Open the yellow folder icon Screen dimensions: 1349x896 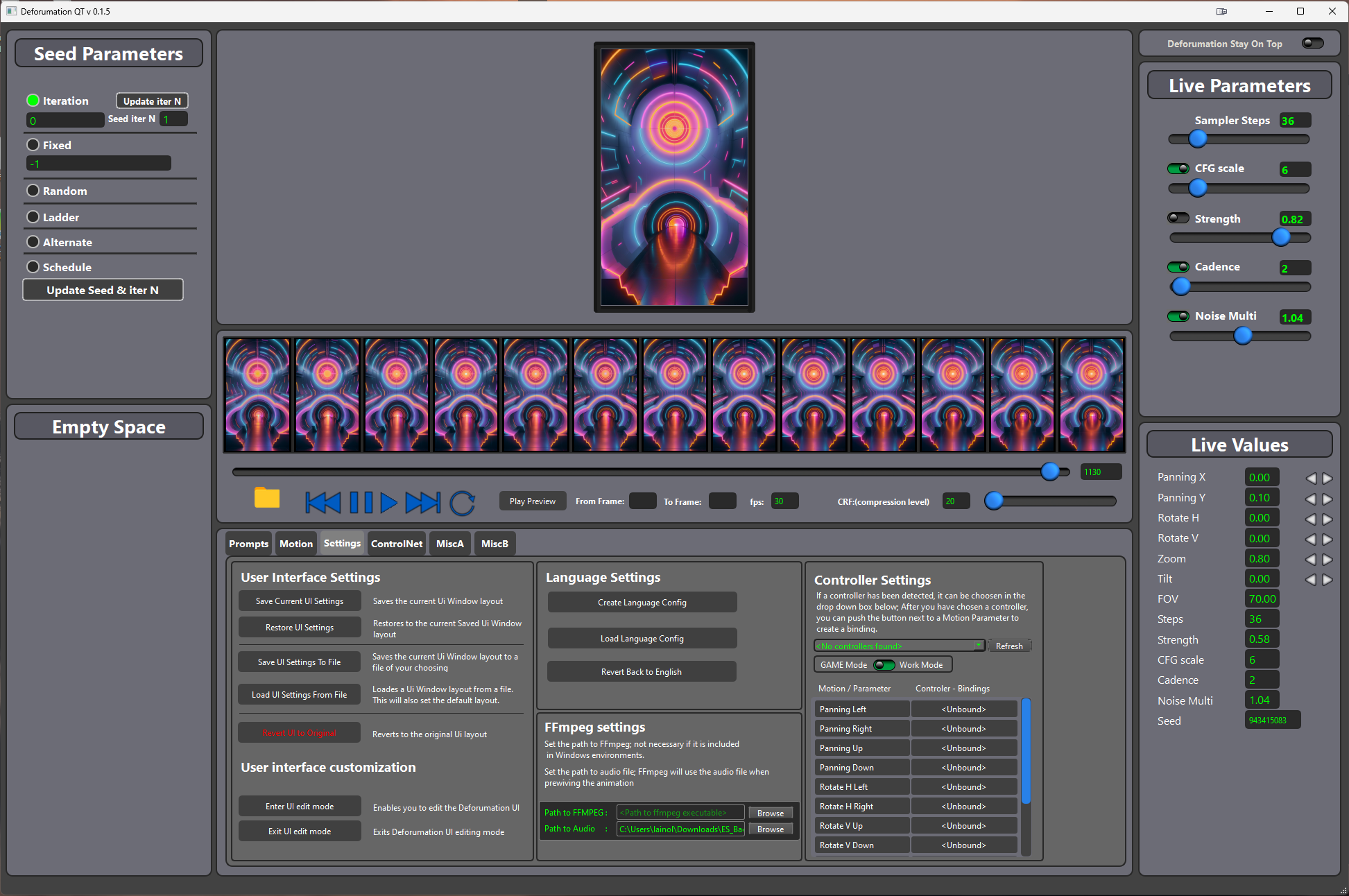(x=267, y=498)
